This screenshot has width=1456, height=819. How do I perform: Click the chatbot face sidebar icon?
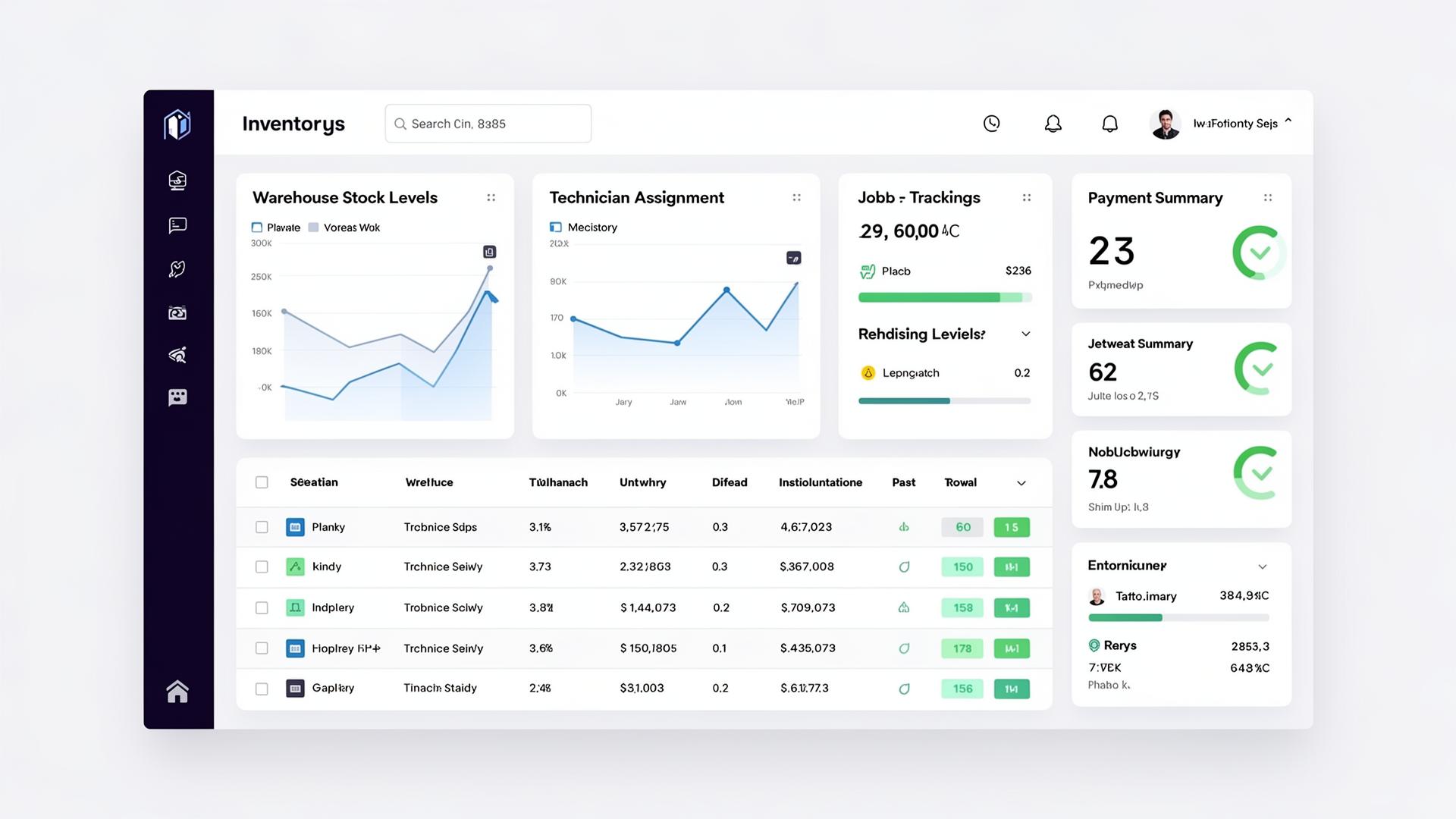tap(177, 397)
